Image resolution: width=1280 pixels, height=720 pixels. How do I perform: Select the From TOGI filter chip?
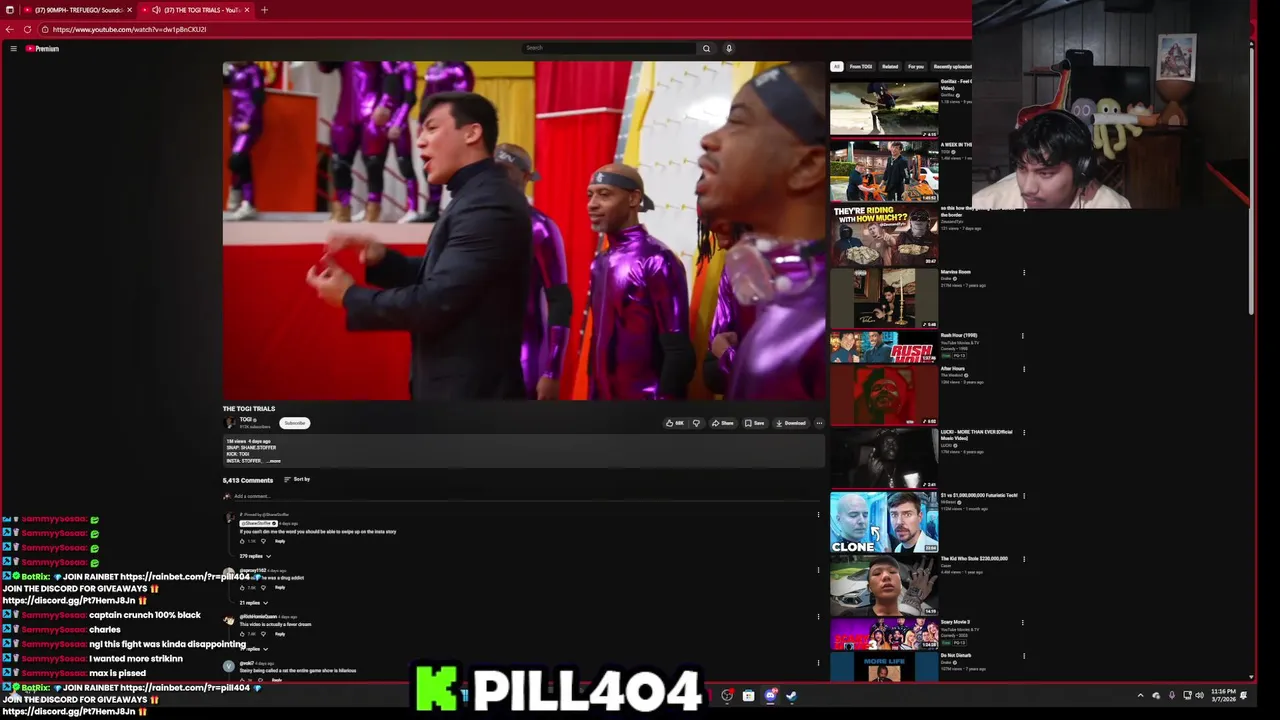tap(860, 67)
